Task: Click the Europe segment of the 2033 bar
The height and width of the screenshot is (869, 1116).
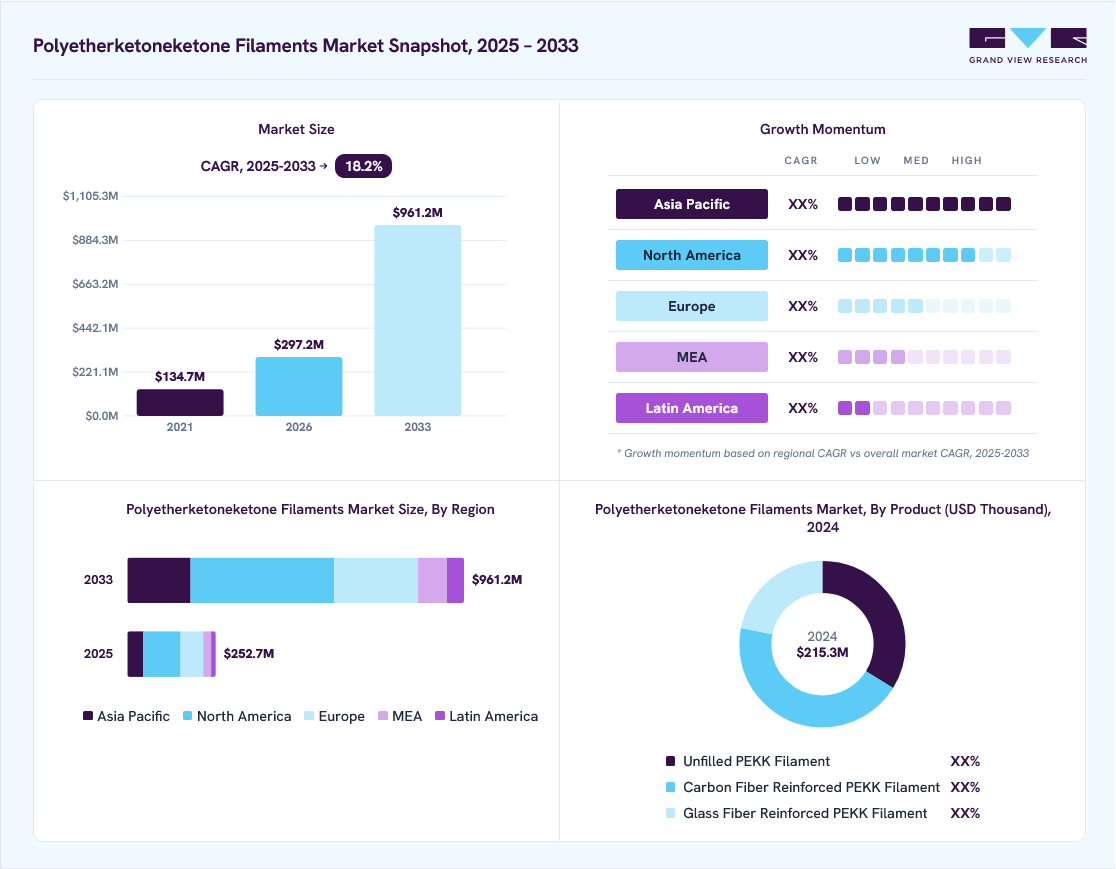Action: (376, 581)
